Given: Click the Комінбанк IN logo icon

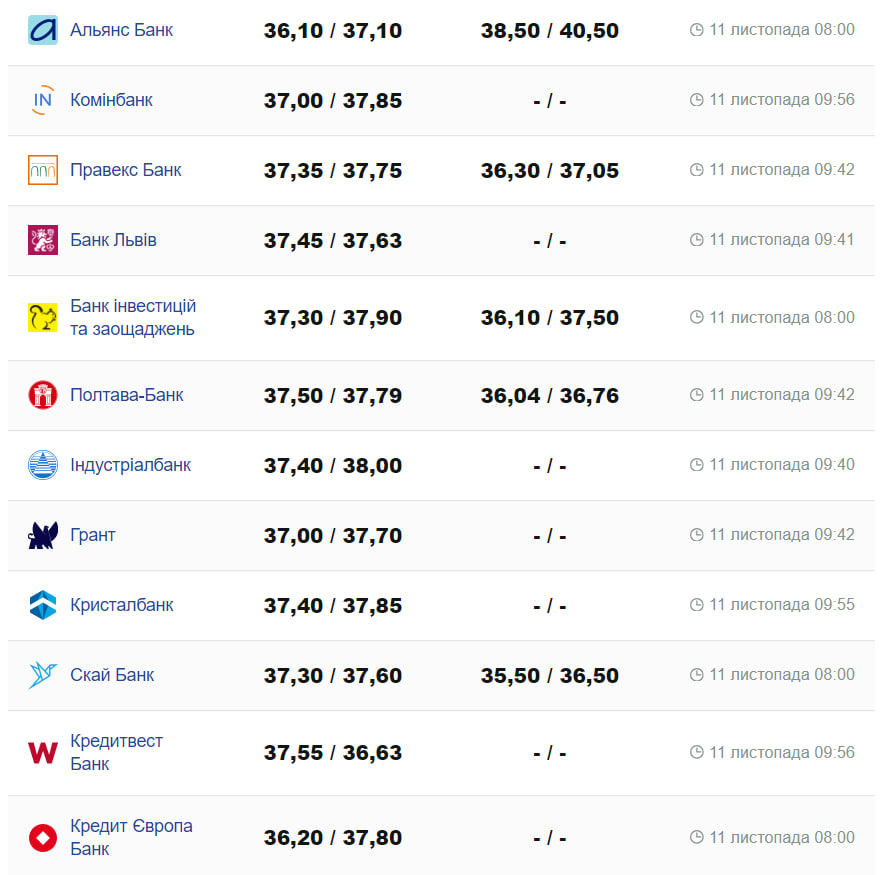Looking at the screenshot, I should tap(43, 100).
